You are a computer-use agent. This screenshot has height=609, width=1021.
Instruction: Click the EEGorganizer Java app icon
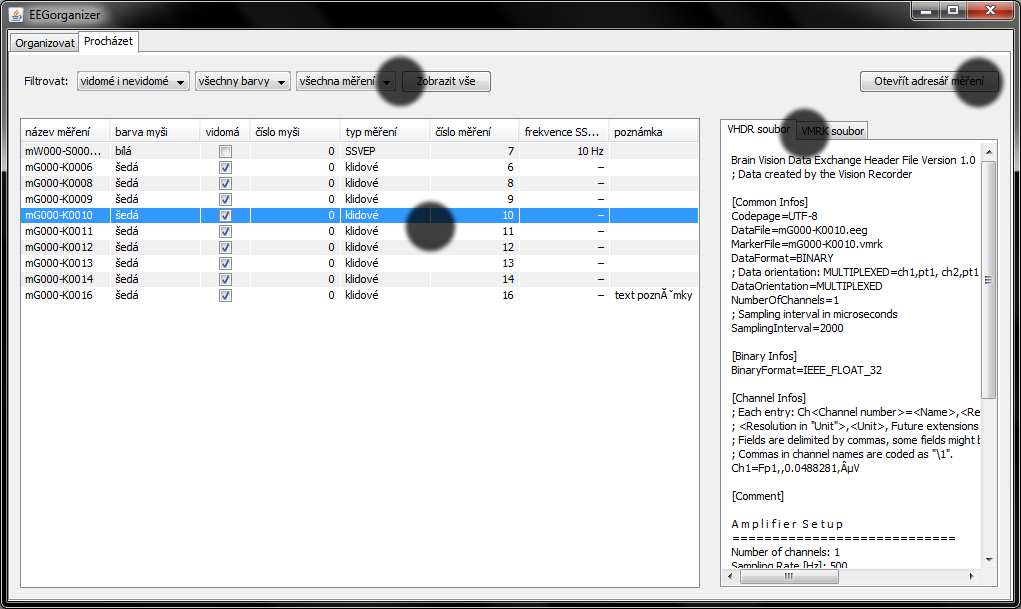(16, 14)
